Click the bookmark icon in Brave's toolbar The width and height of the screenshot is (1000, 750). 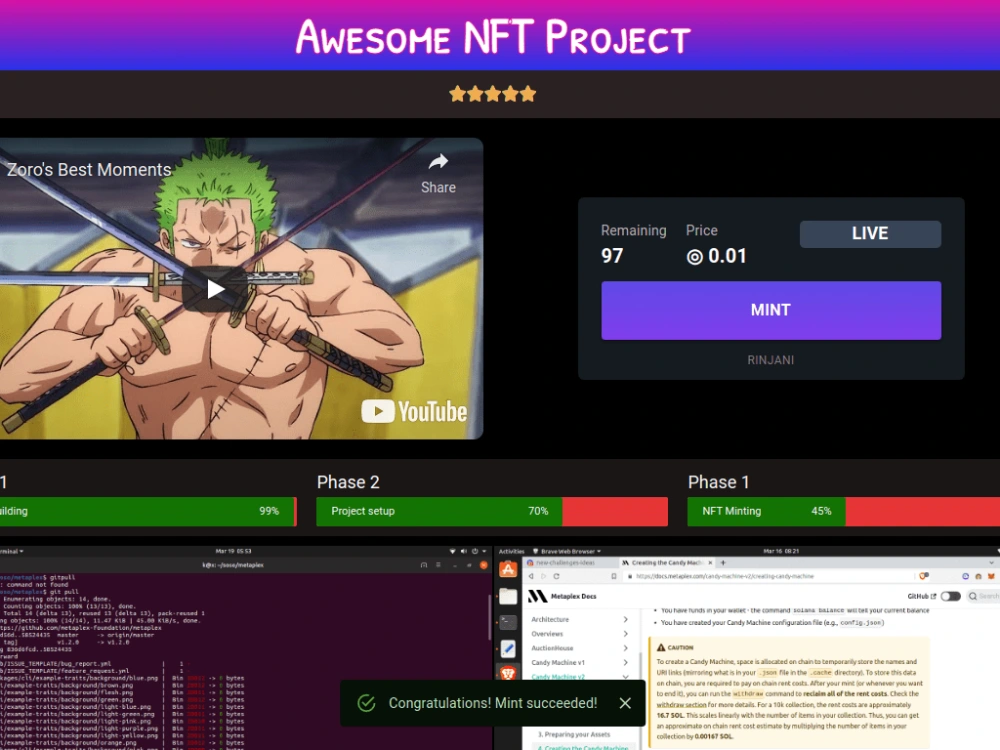[614, 576]
